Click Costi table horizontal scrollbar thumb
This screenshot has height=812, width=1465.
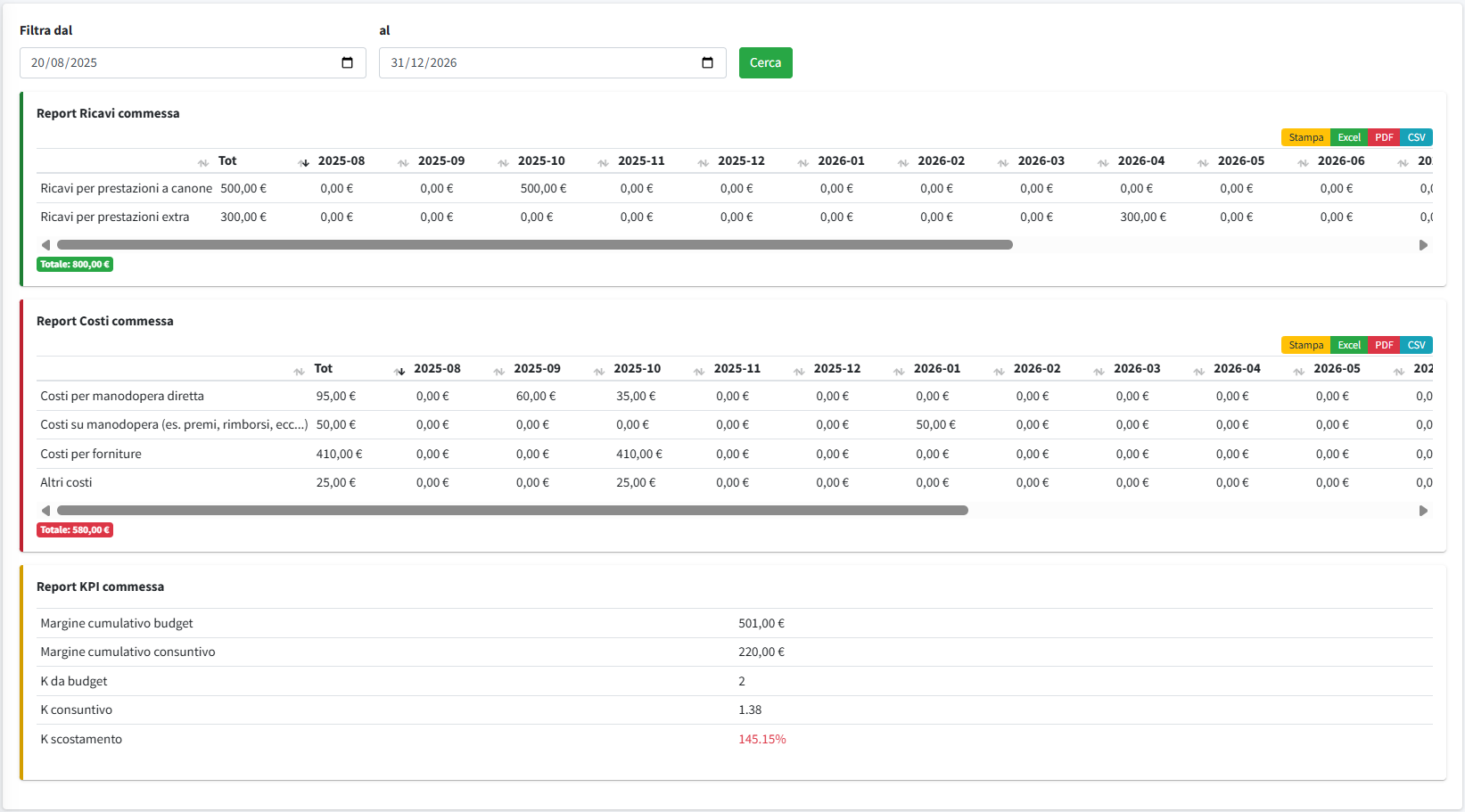(513, 511)
